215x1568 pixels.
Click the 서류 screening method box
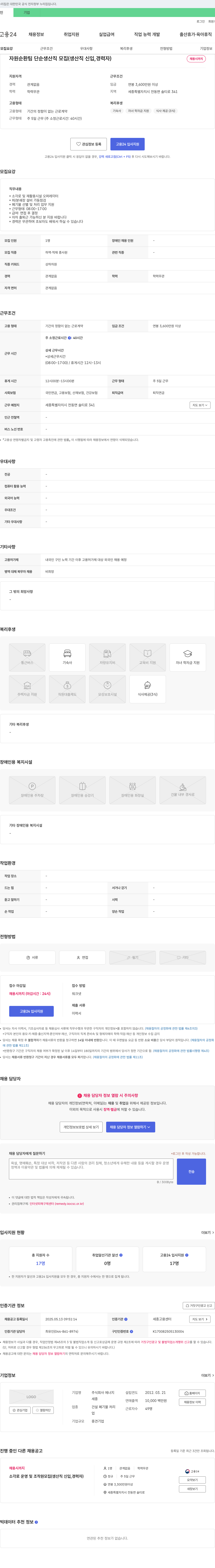tap(32, 957)
